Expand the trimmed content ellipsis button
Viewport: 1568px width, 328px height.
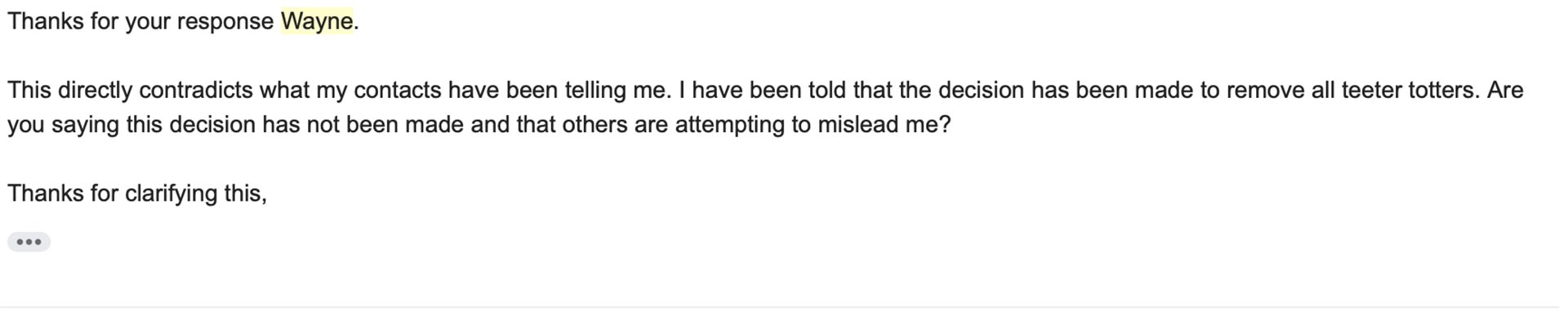[29, 242]
